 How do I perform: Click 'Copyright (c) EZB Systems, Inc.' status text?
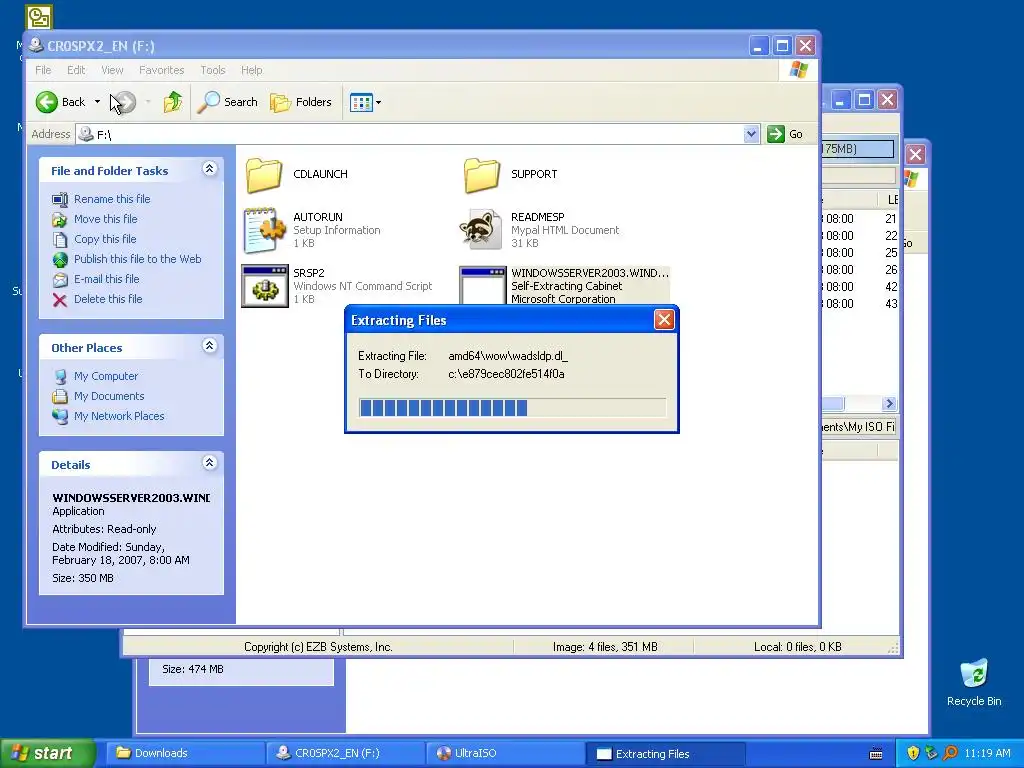(318, 647)
